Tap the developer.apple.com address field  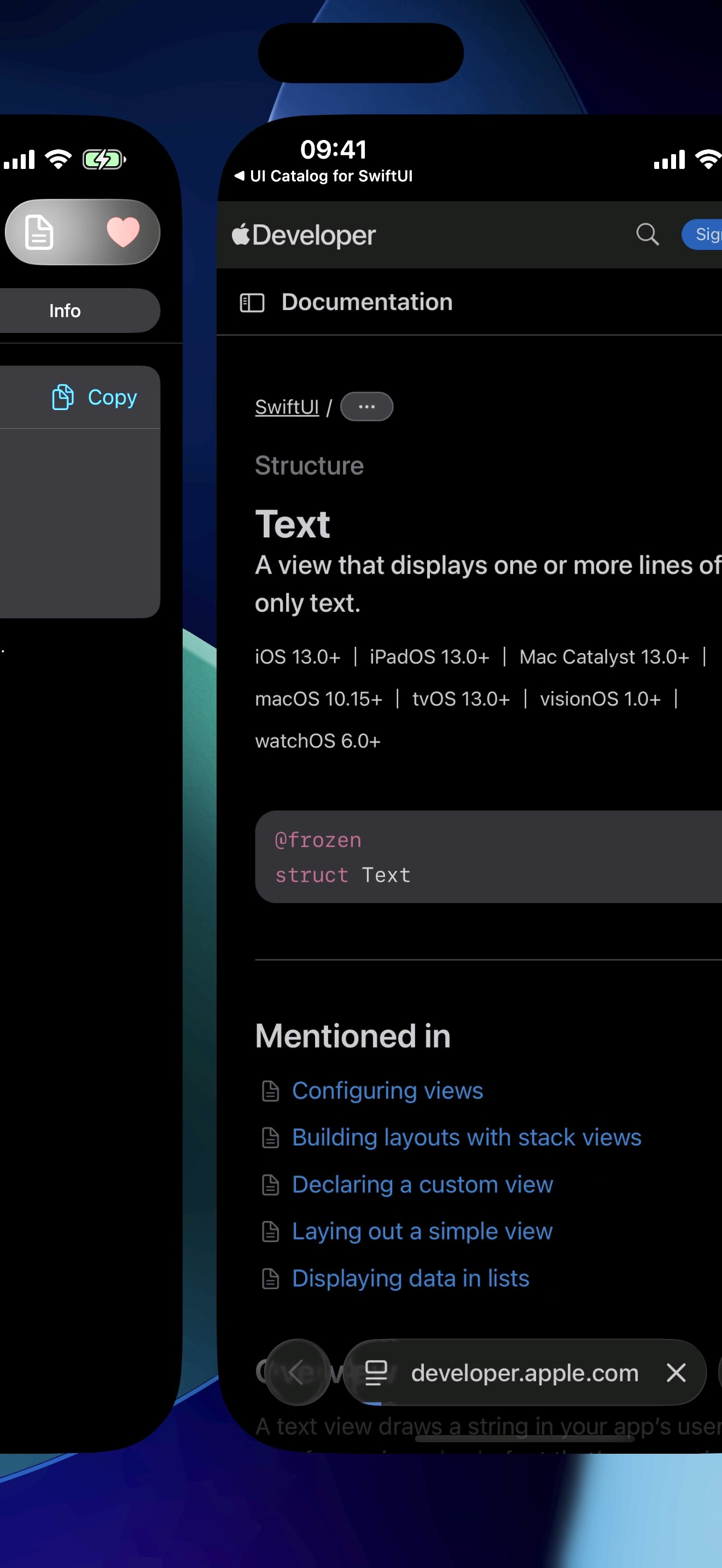click(525, 1373)
